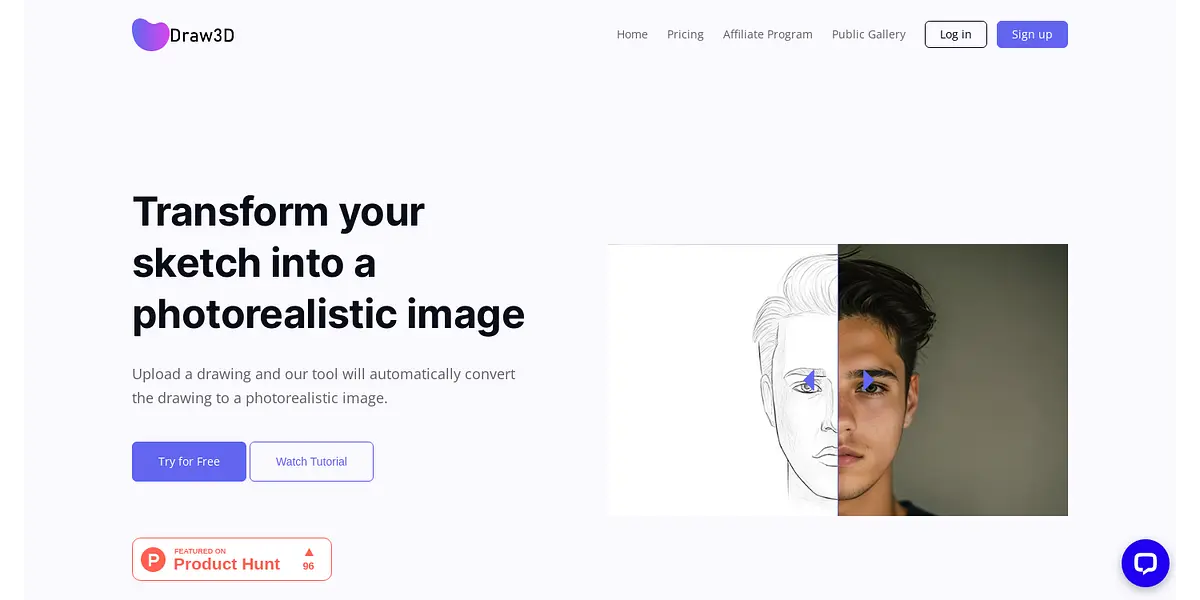Click the photorealistic half of face

tap(953, 380)
